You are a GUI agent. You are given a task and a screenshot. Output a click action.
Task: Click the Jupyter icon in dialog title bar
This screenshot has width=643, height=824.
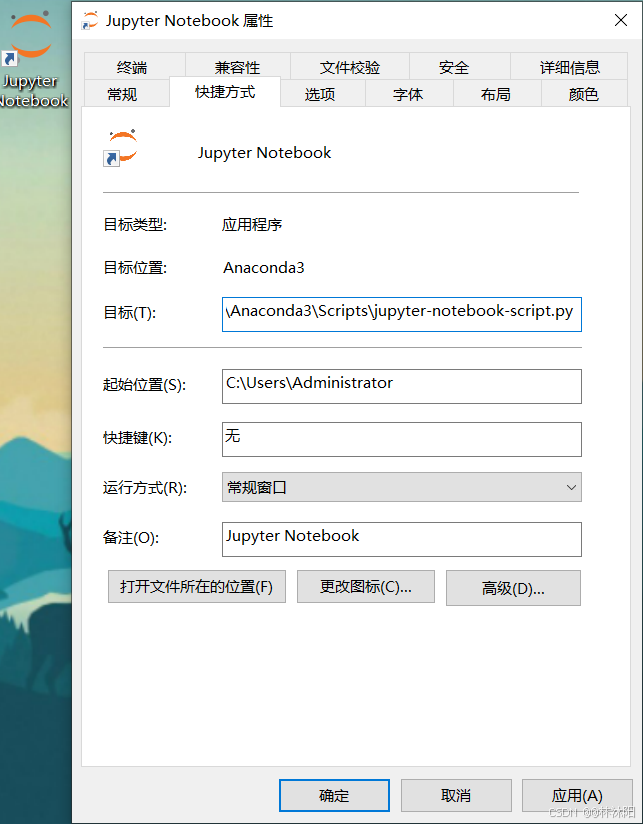[90, 21]
